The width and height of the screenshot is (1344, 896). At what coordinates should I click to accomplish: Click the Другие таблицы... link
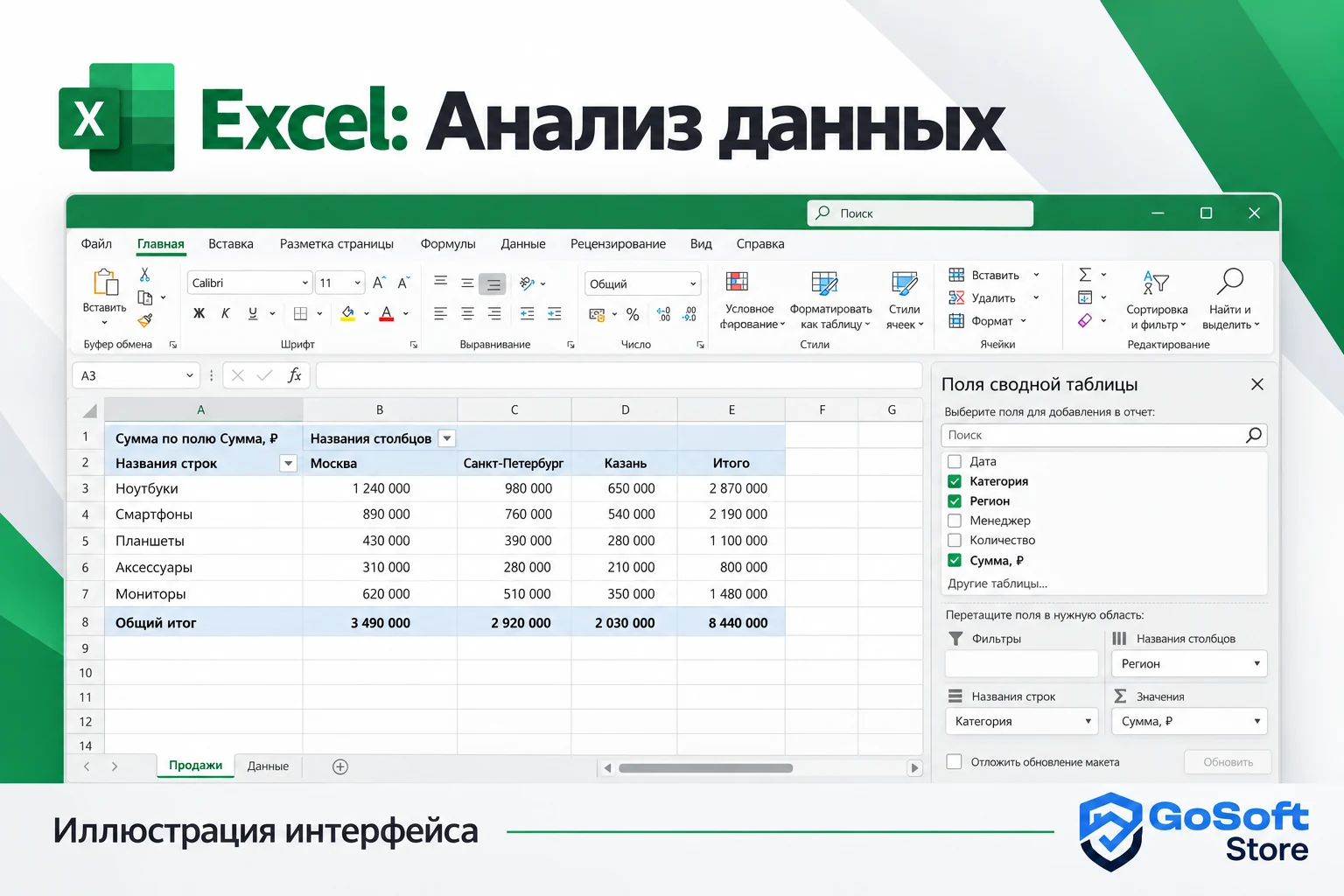click(997, 584)
